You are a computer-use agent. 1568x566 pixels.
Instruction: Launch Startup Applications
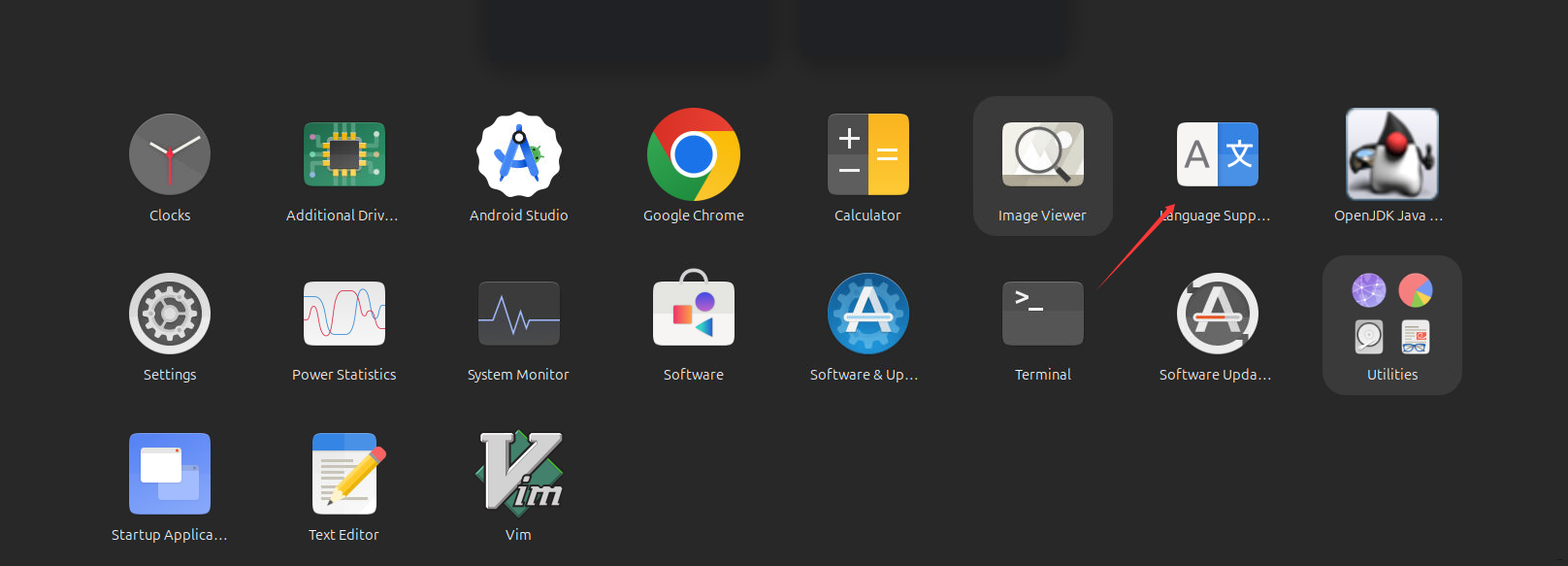coord(170,474)
